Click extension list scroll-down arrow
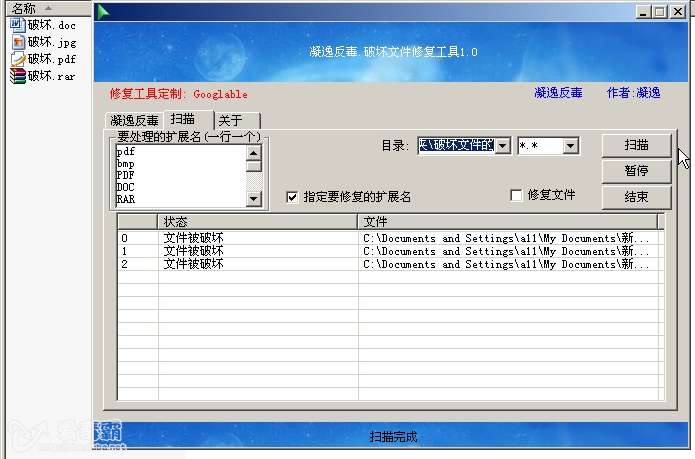695x459 pixels. 254,198
